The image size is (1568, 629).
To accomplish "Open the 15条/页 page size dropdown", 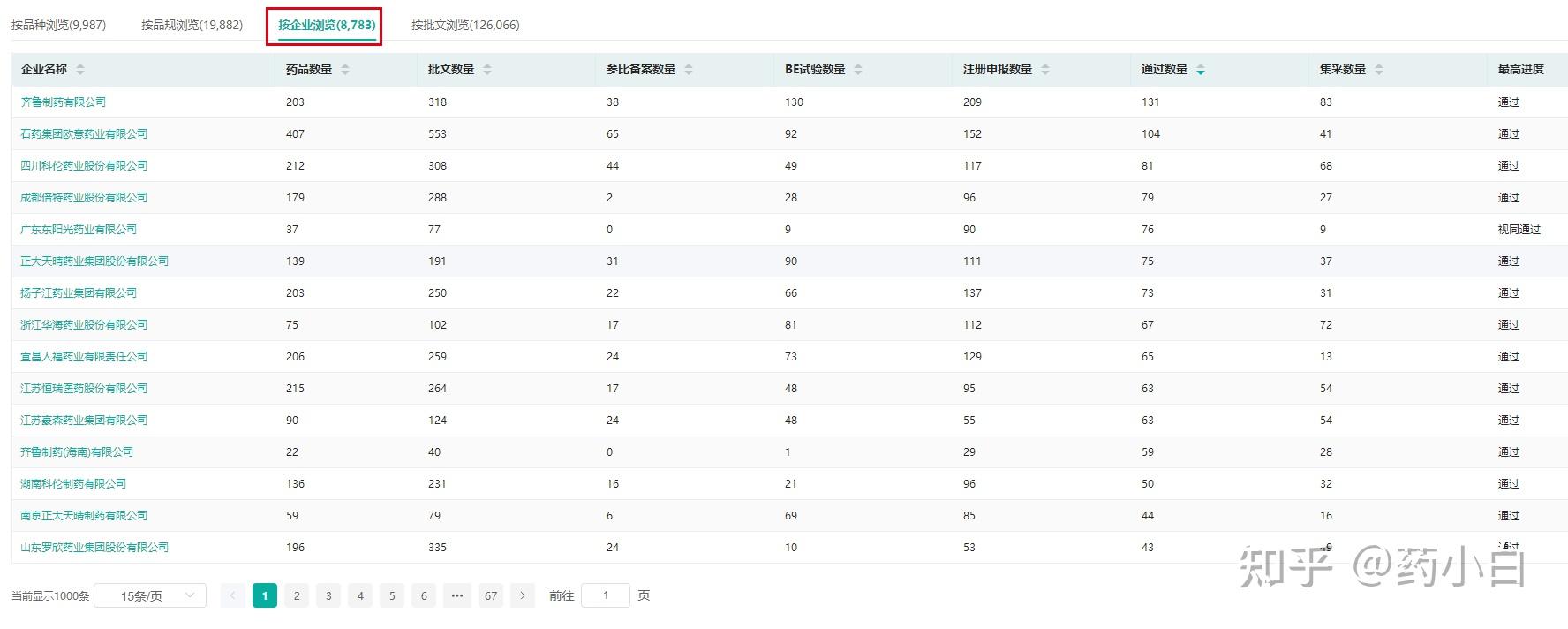I will pyautogui.click(x=150, y=596).
